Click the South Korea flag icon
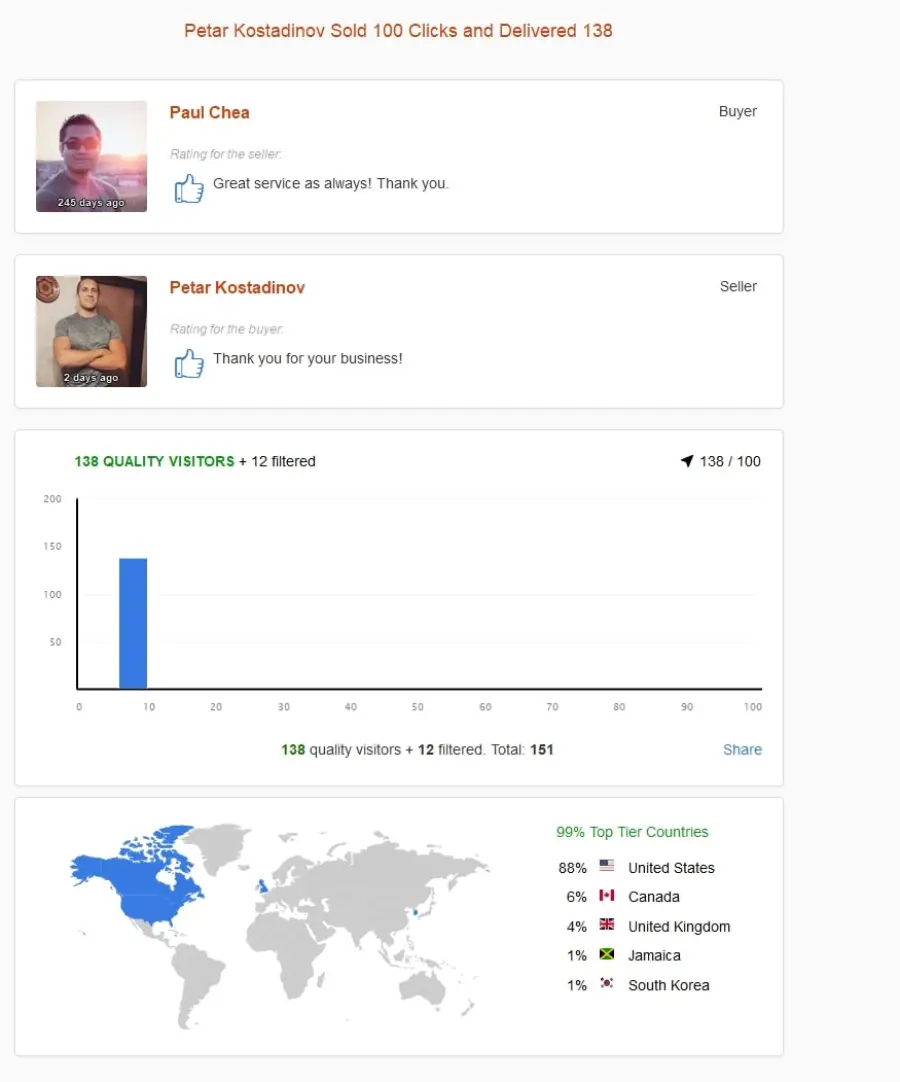900x1082 pixels. point(607,983)
